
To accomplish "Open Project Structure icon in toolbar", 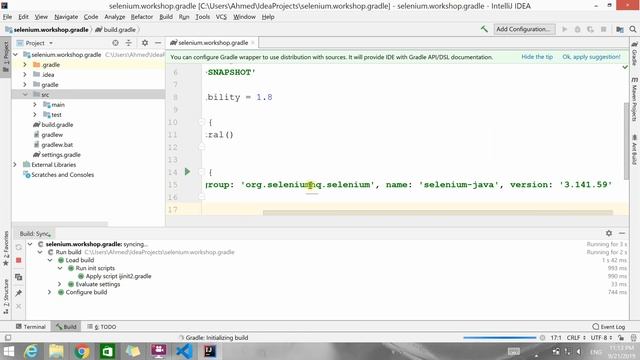I will click(x=620, y=29).
